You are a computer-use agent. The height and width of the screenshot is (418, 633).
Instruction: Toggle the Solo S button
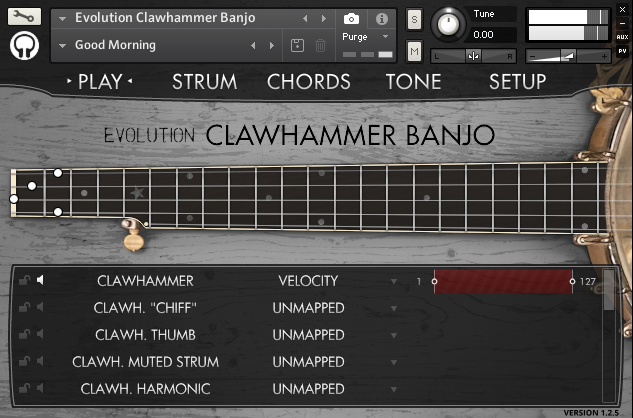pos(415,19)
